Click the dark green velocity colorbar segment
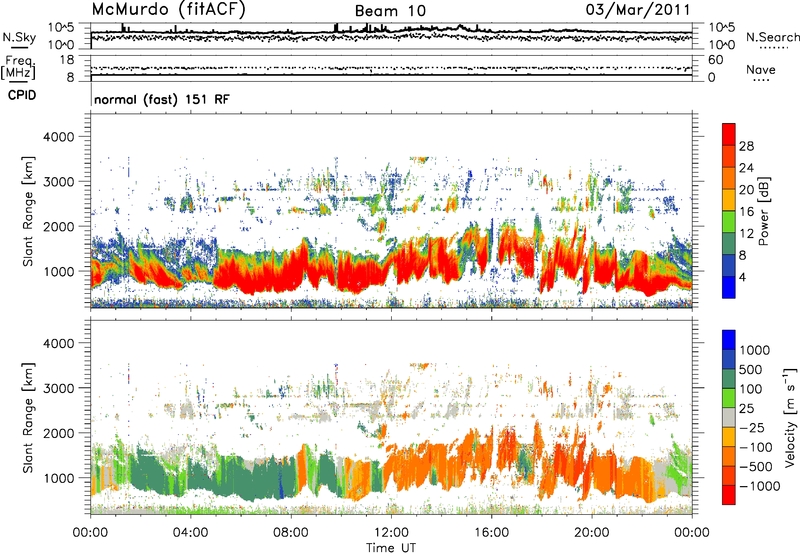This screenshot has height=554, width=800. (x=729, y=379)
